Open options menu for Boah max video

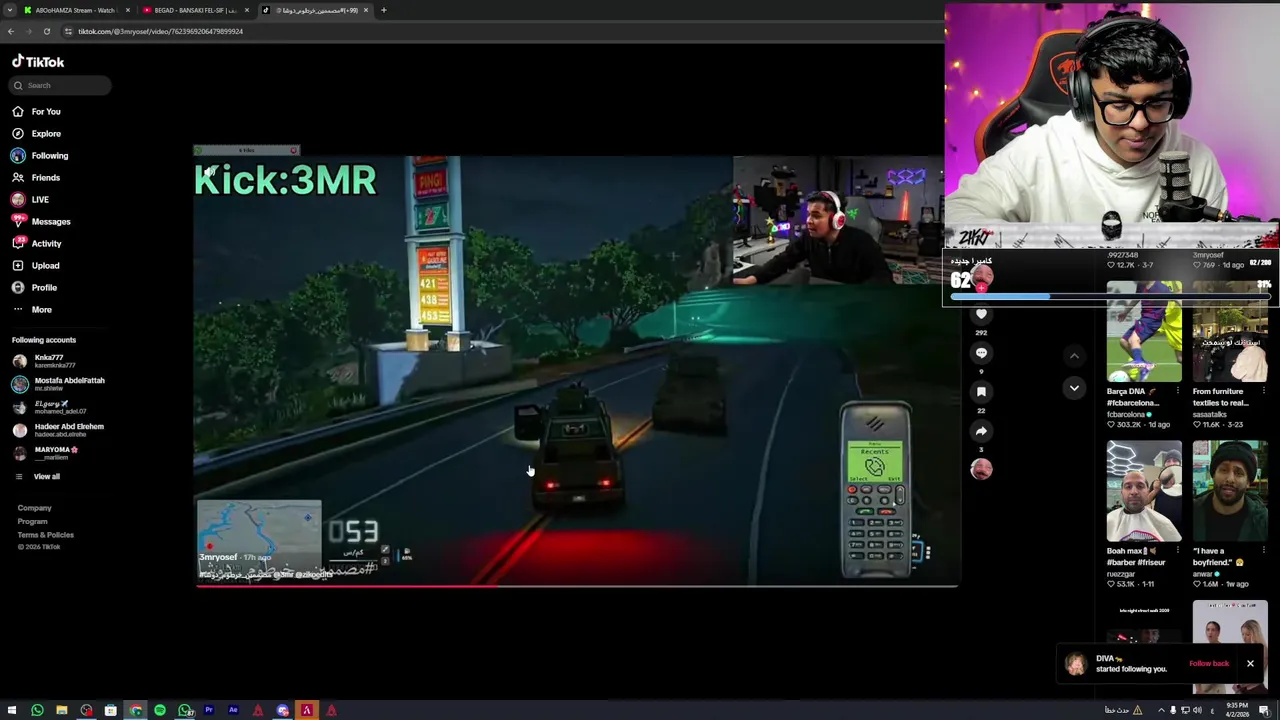(1180, 551)
